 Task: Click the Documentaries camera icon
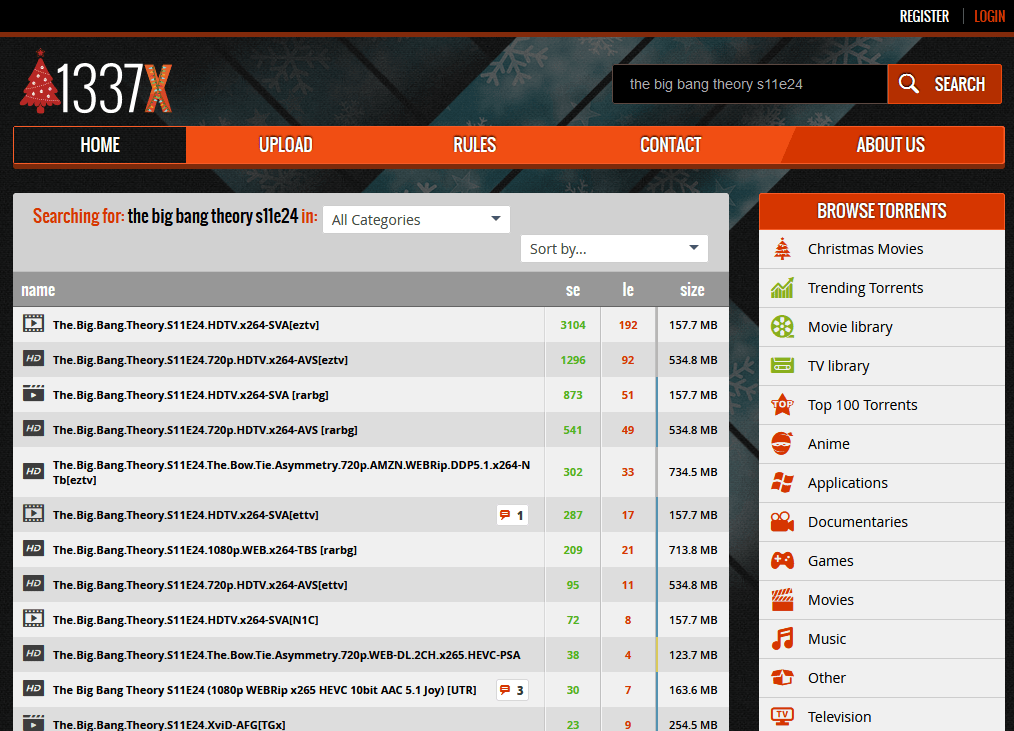click(782, 521)
